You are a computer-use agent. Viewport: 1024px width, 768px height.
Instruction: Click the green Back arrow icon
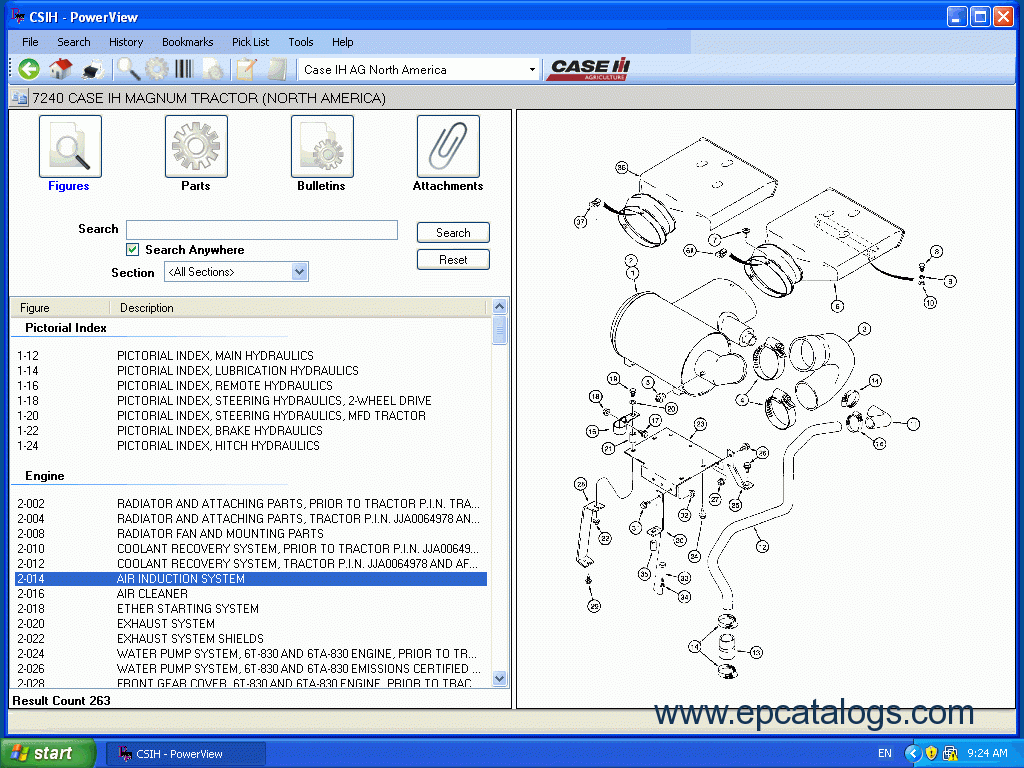pyautogui.click(x=29, y=69)
